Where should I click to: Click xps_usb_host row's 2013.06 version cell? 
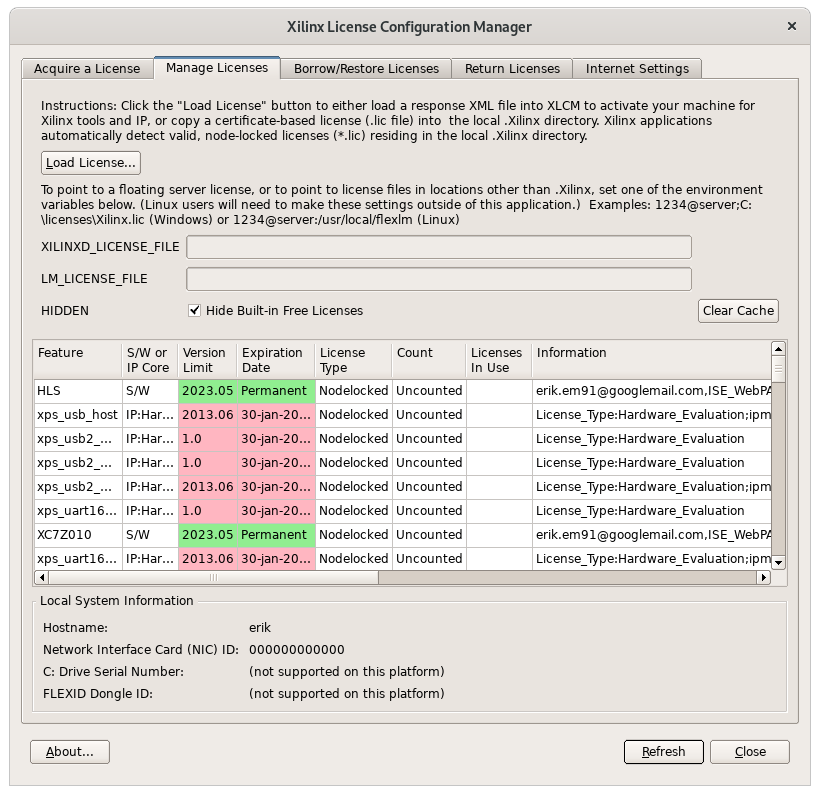[x=208, y=415]
